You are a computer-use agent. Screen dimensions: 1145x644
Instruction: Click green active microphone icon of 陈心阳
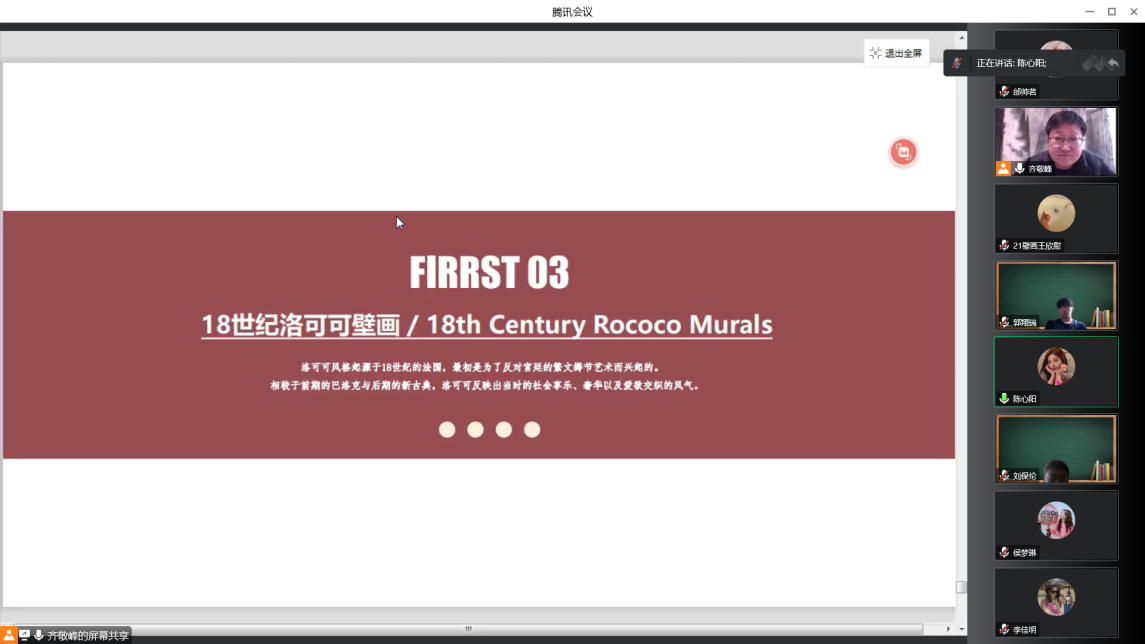(1004, 398)
